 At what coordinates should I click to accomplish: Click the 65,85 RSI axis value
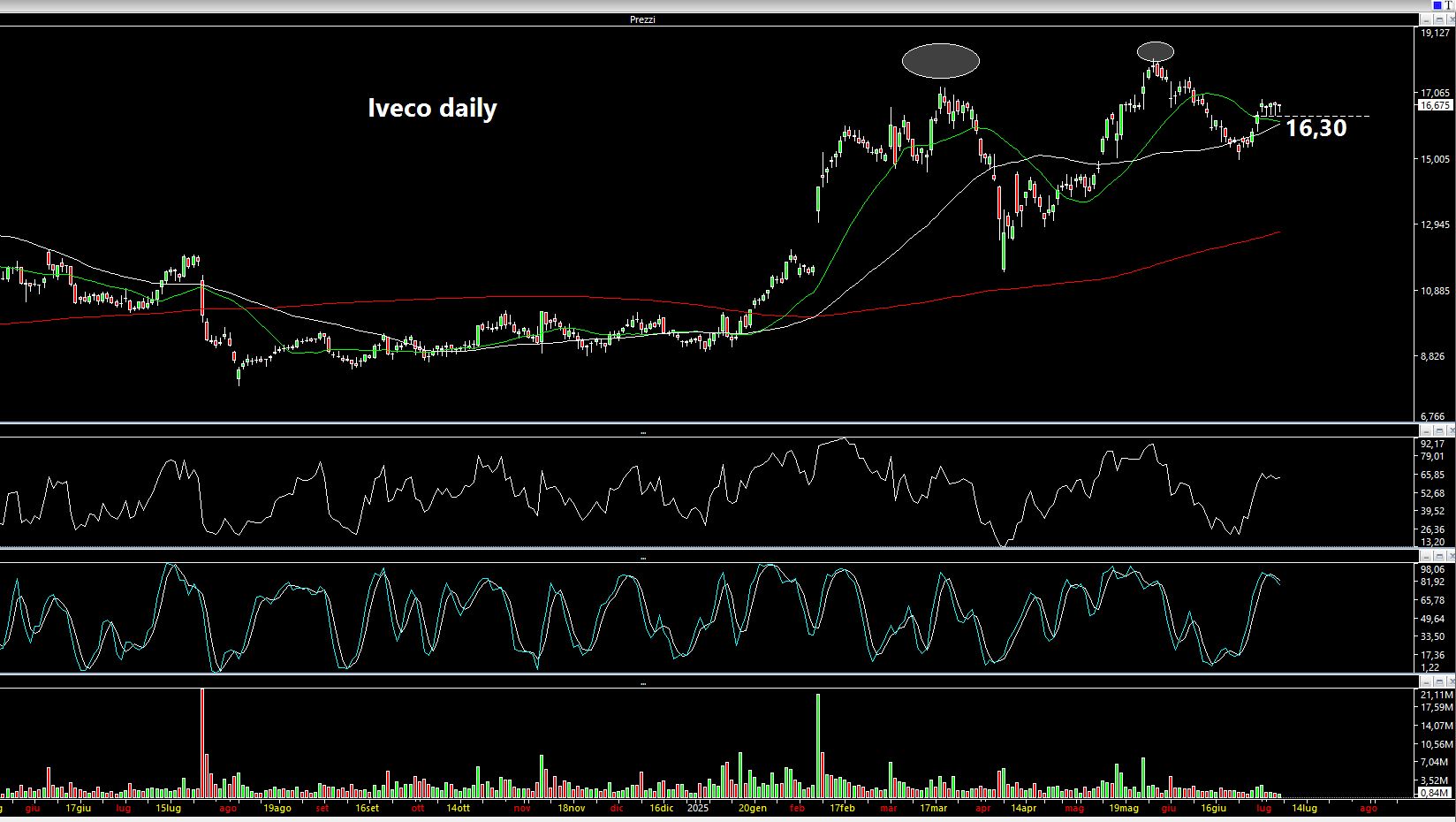click(1433, 475)
